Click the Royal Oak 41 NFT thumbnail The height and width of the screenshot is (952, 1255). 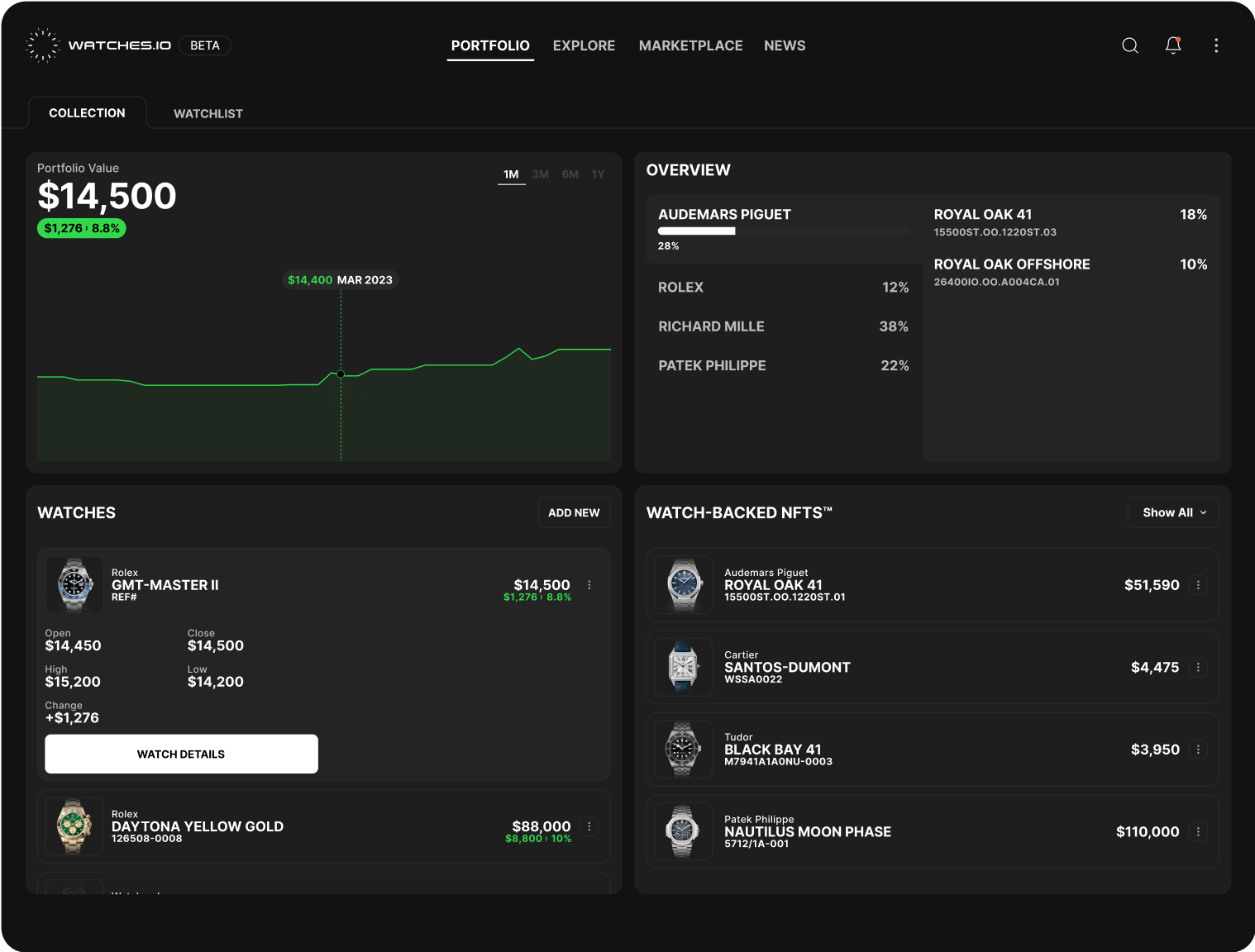tap(683, 584)
